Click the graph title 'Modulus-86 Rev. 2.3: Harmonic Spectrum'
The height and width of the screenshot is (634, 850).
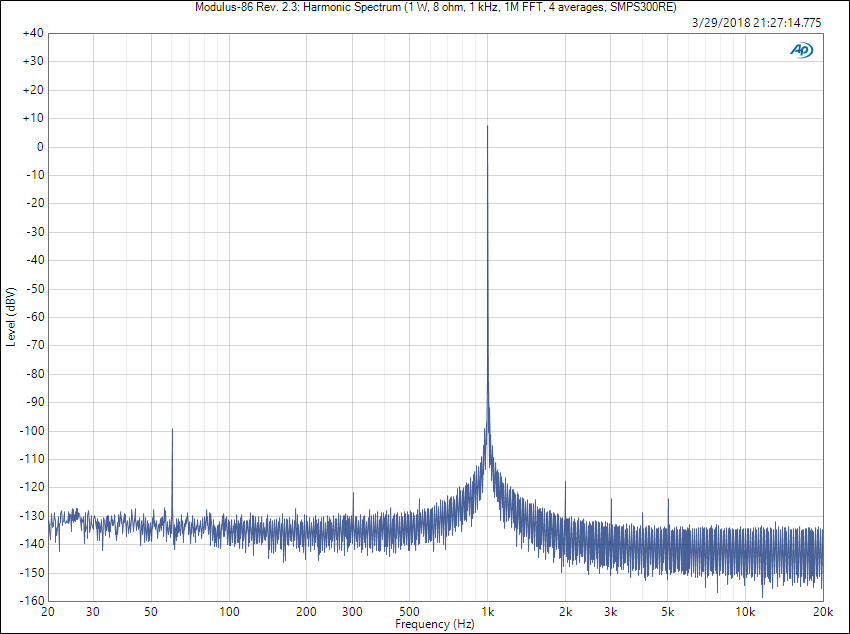(298, 7)
